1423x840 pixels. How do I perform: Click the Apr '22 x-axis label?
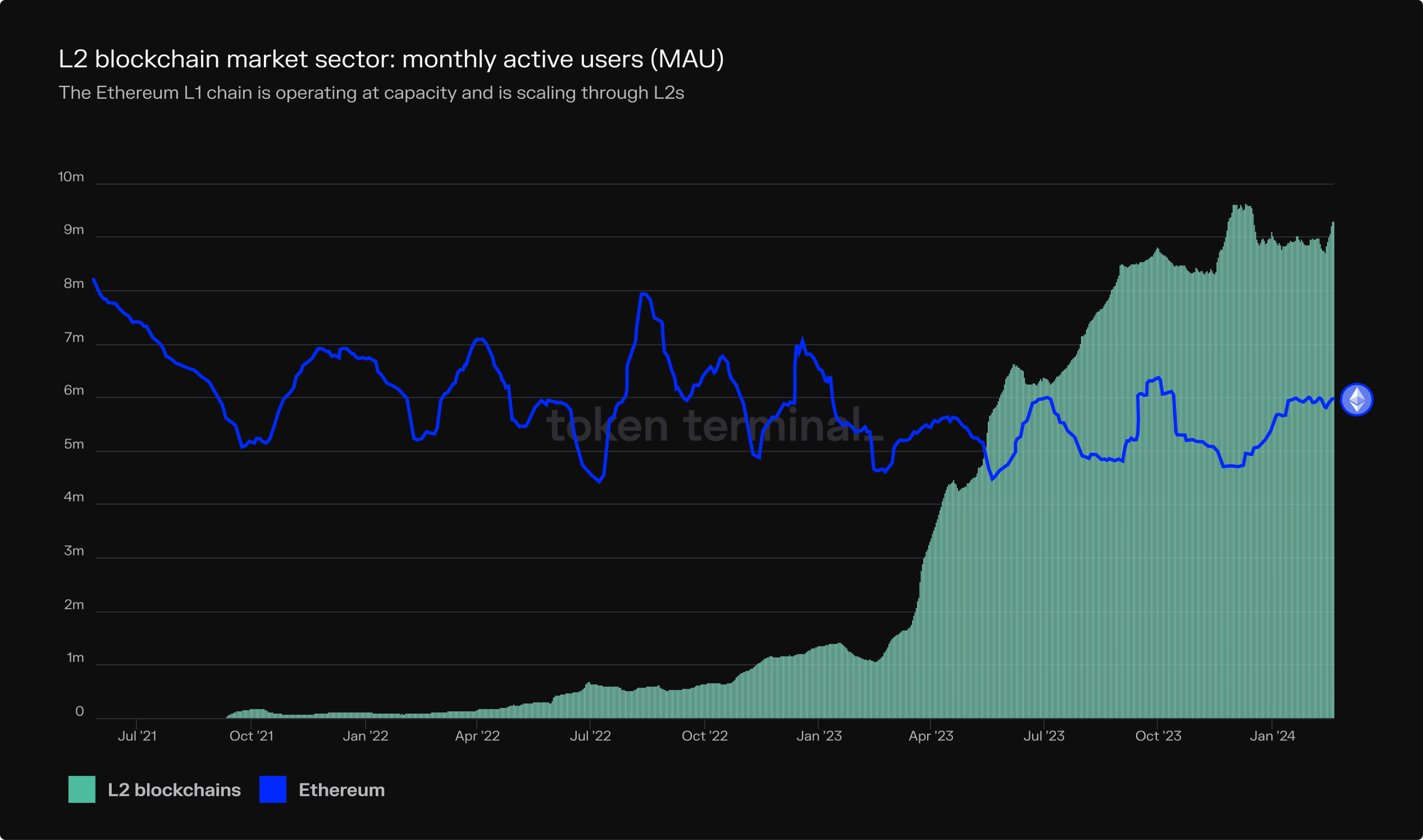(477, 736)
